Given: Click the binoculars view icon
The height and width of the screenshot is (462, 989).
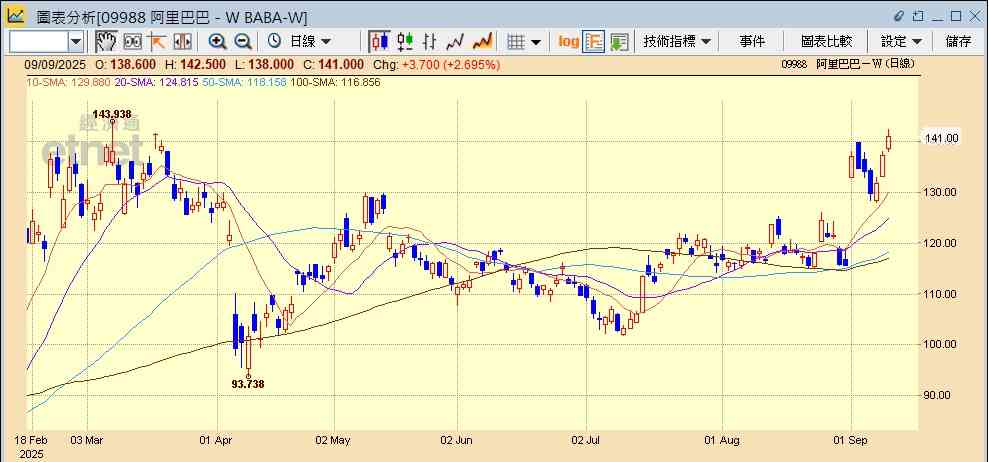Looking at the screenshot, I should point(132,42).
